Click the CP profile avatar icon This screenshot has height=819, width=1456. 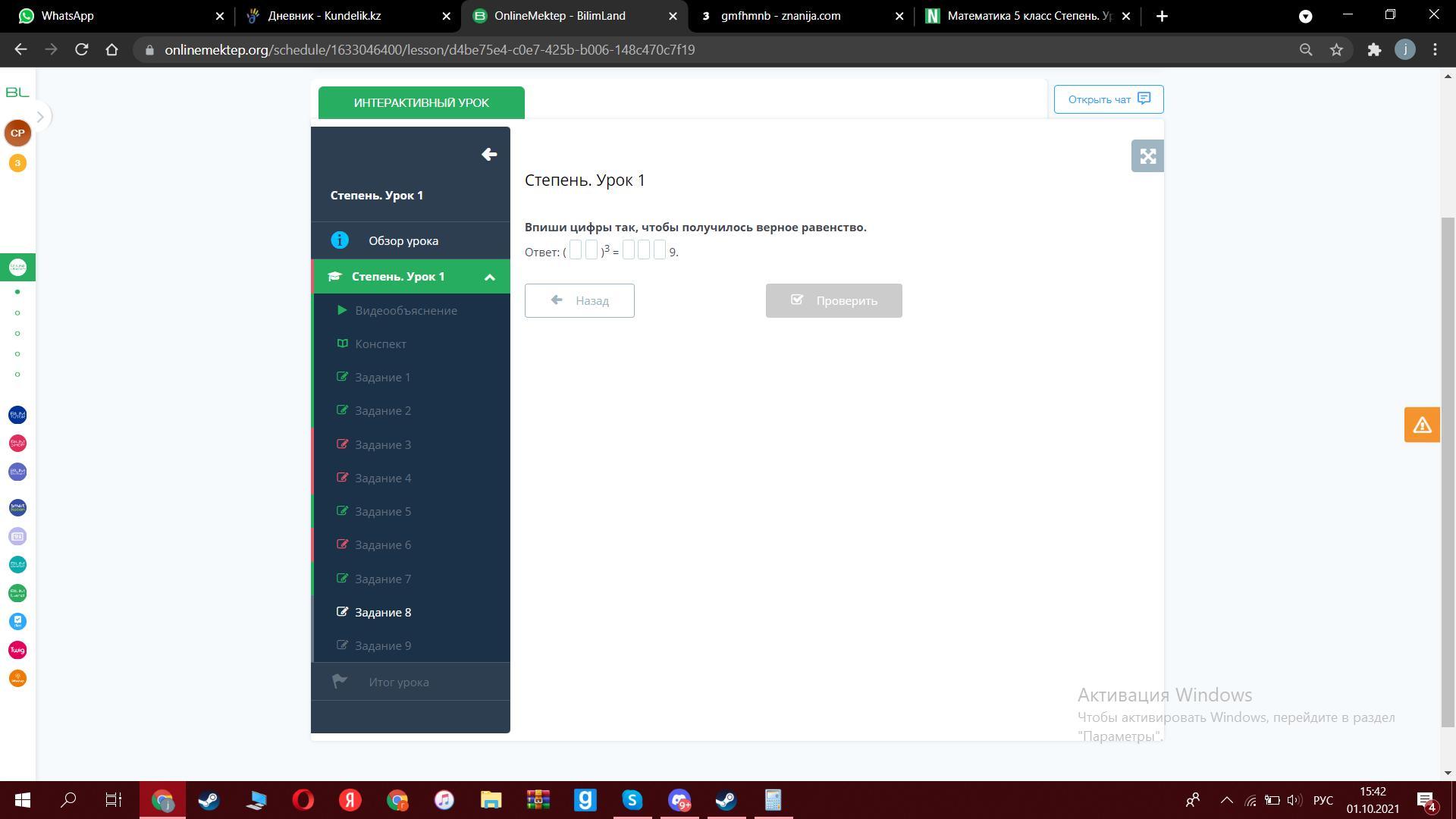(17, 133)
